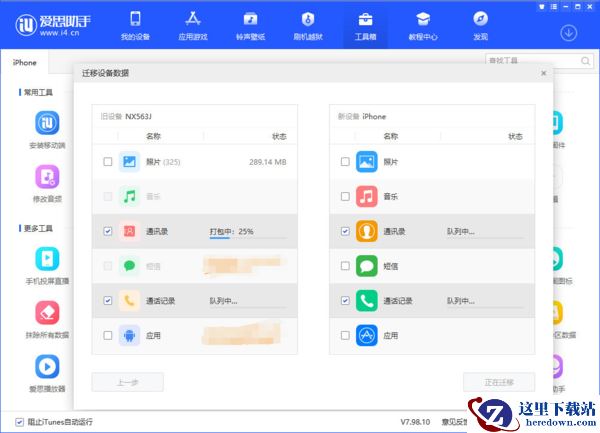The image size is (600, 433).
Task: Click the old device green music icon
Action: (129, 196)
